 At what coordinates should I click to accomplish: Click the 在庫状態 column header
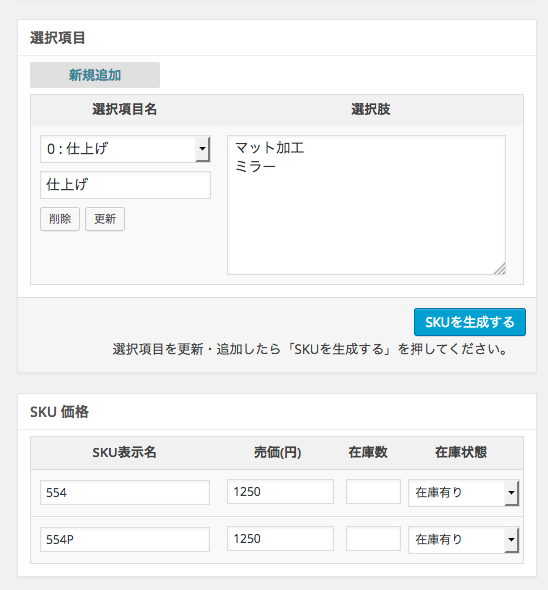click(461, 452)
